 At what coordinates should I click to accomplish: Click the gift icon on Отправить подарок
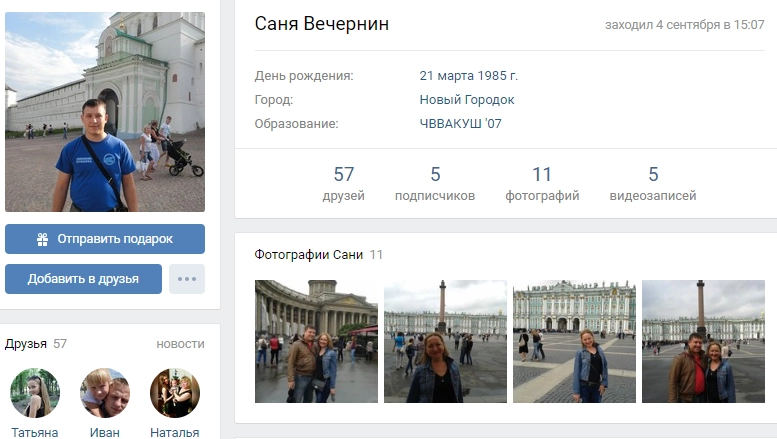43,239
